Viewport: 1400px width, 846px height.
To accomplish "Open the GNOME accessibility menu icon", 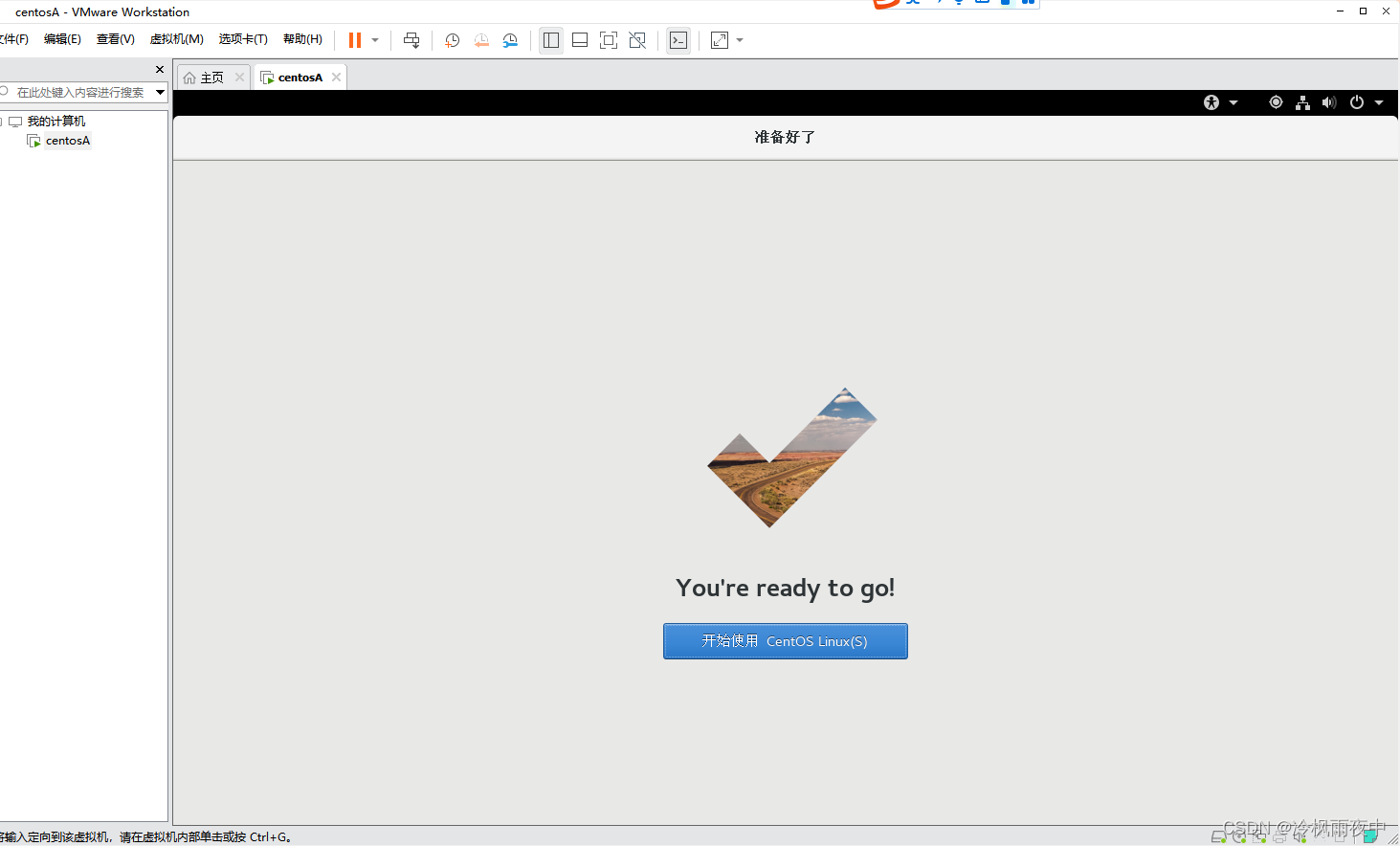I will [1211, 102].
